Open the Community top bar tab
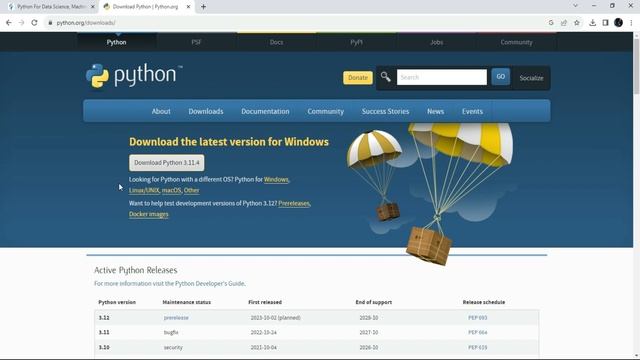Image resolution: width=640 pixels, height=360 pixels. [x=516, y=42]
